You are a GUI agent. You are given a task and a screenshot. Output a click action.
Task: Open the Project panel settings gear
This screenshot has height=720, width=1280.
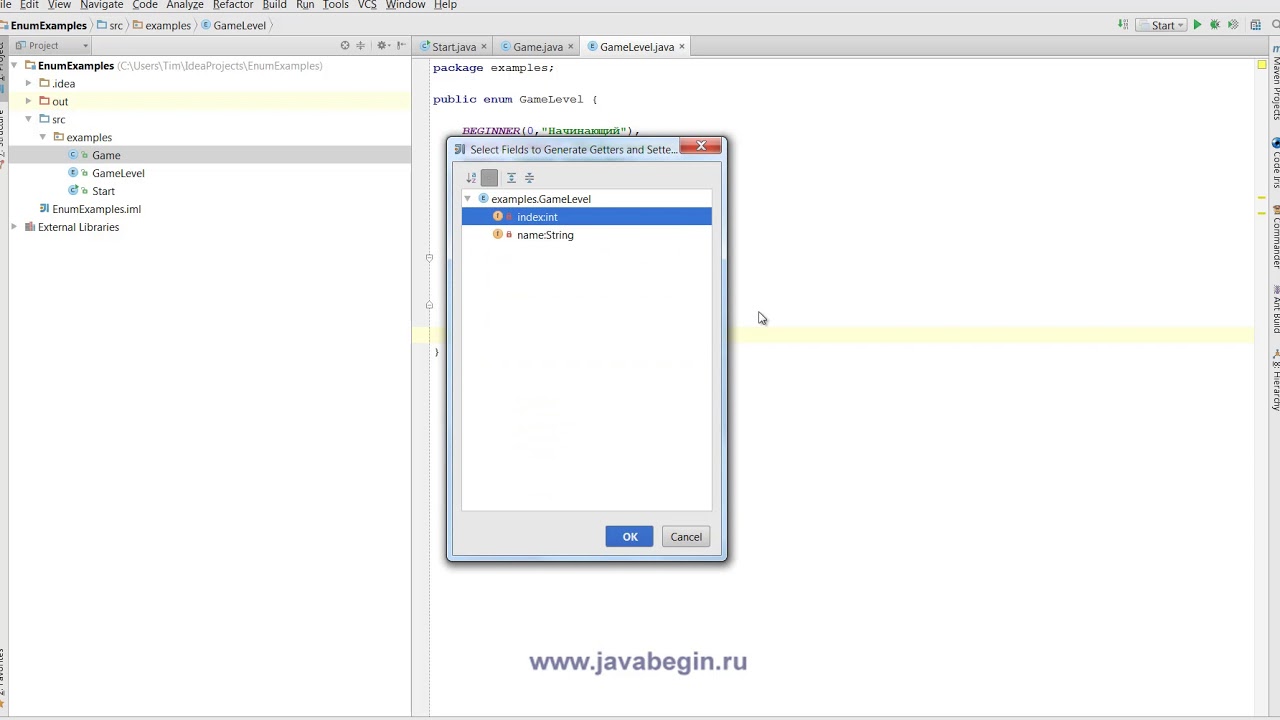[x=382, y=45]
